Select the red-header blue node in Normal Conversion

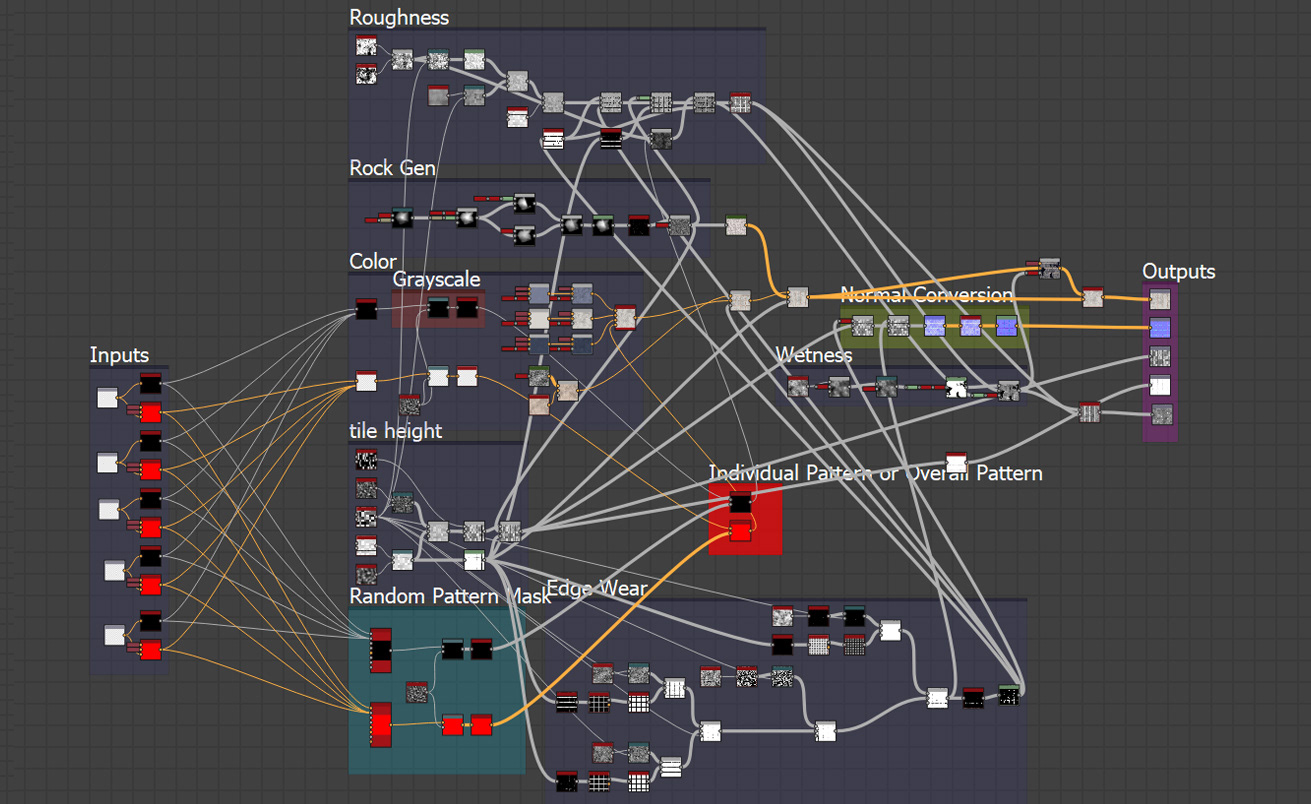pos(970,325)
